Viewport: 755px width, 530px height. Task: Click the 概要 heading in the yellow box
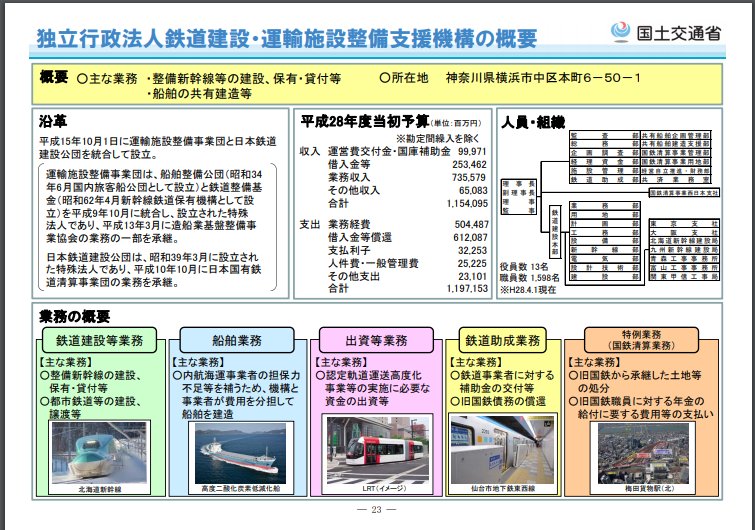pyautogui.click(x=53, y=77)
